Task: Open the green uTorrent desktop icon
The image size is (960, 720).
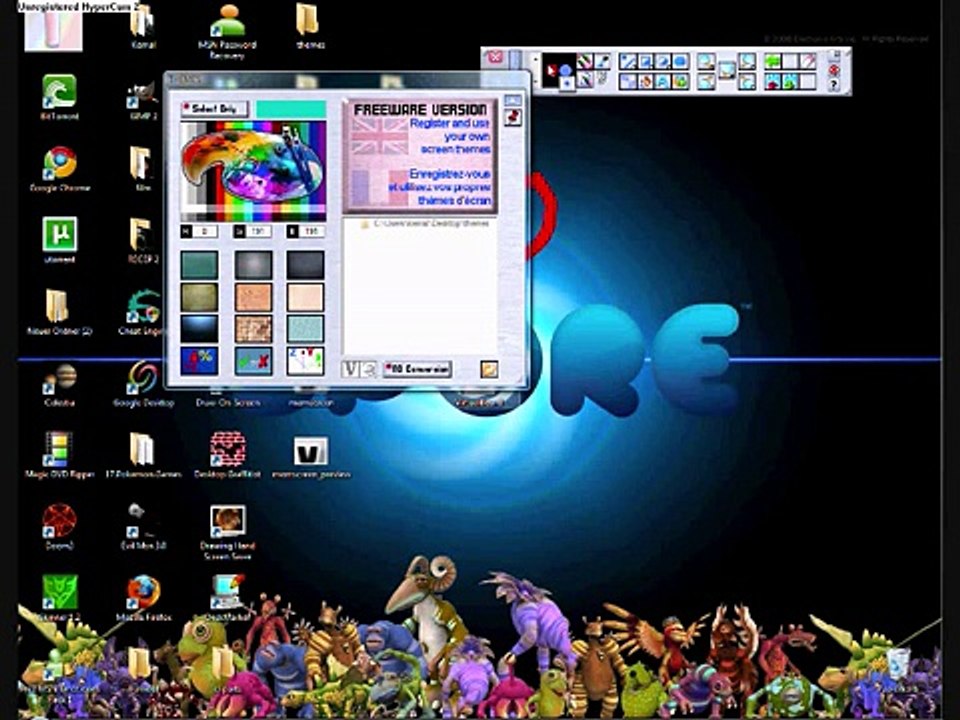Action: [59, 239]
